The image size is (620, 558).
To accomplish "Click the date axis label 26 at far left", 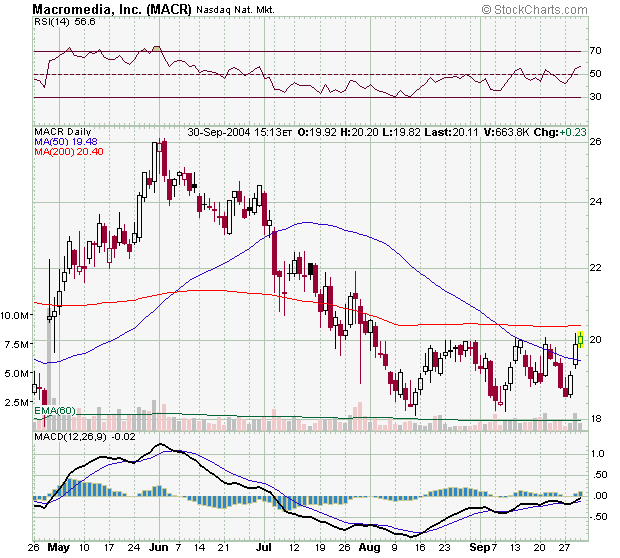I will [x=34, y=547].
